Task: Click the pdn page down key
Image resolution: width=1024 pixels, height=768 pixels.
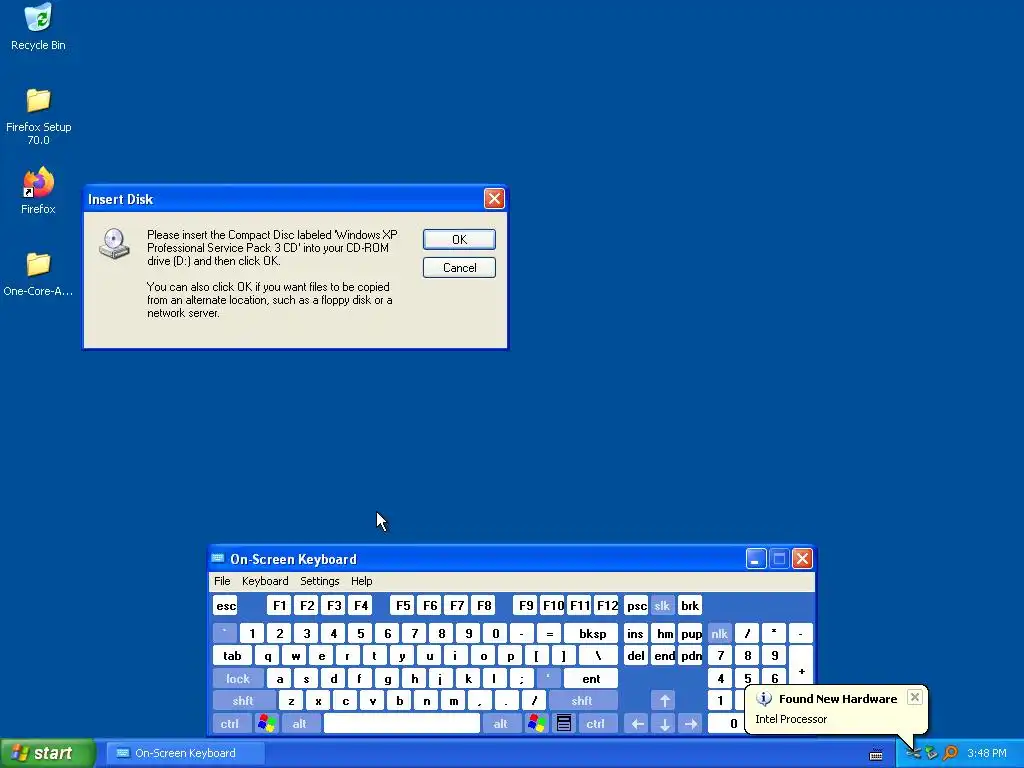Action: [690, 656]
